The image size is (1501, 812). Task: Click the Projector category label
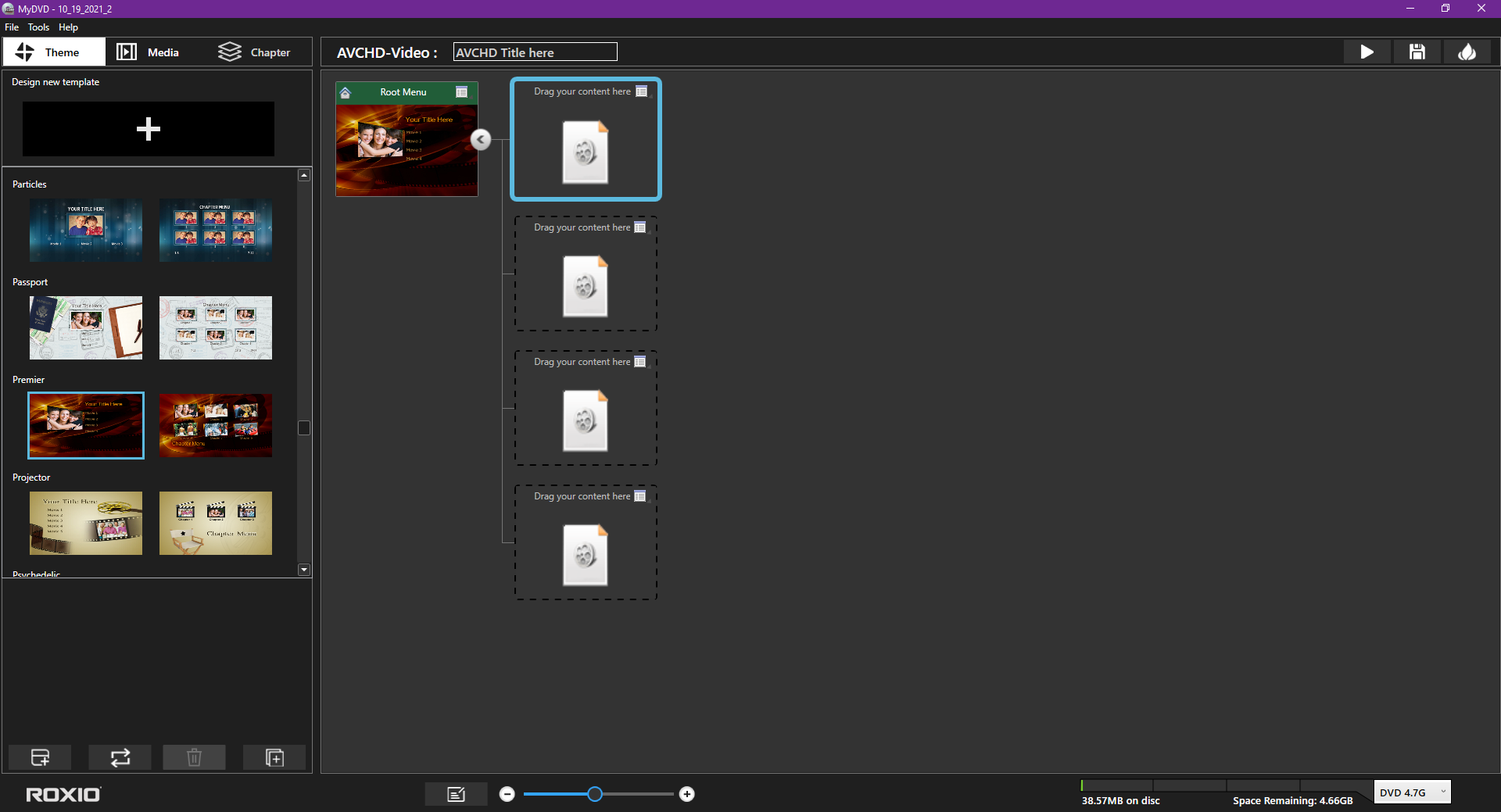point(31,478)
